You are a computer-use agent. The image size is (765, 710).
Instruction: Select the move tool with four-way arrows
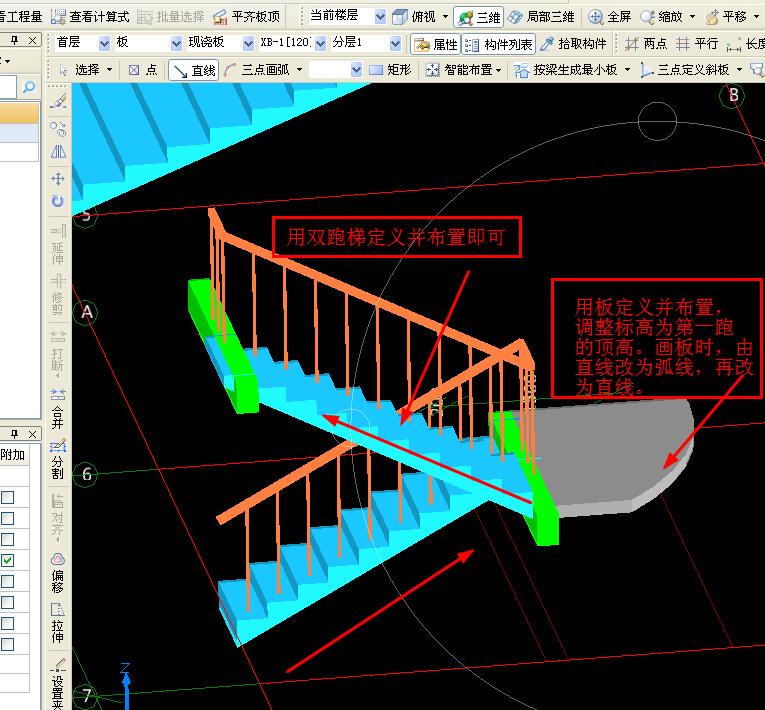(58, 179)
